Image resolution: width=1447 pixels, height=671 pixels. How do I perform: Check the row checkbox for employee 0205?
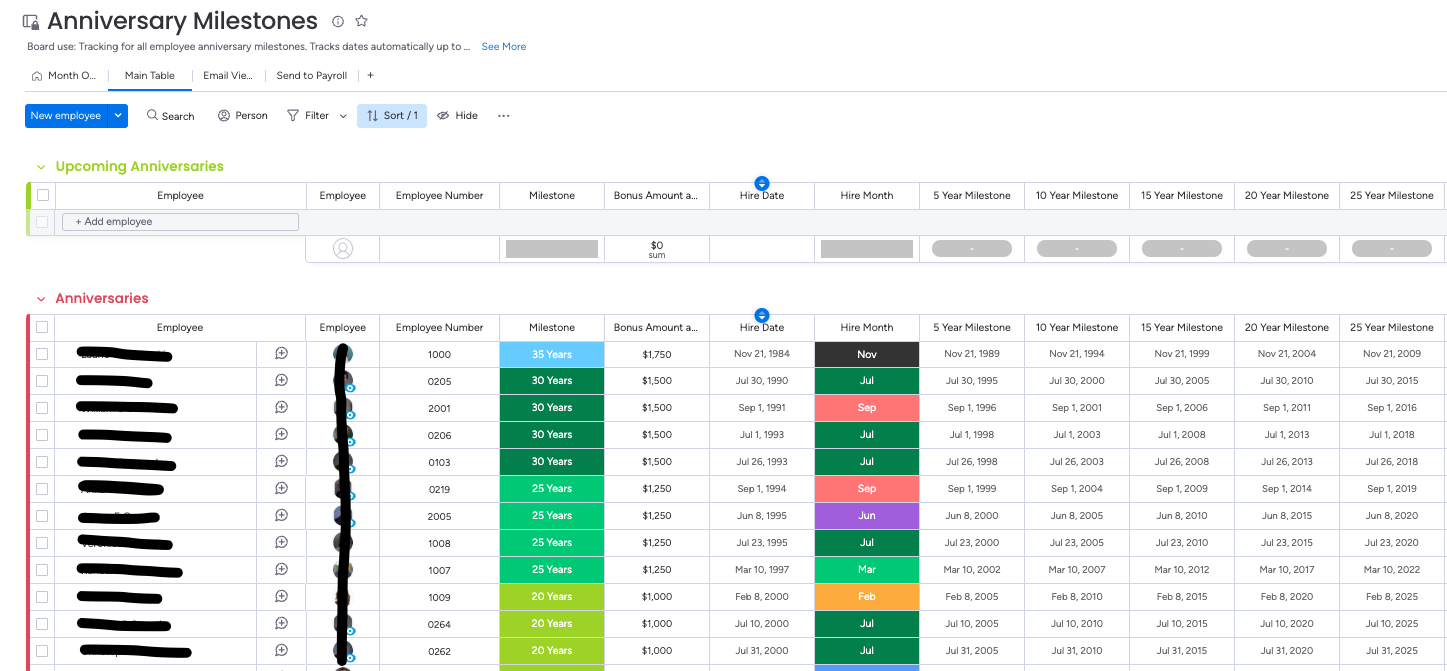coord(42,381)
